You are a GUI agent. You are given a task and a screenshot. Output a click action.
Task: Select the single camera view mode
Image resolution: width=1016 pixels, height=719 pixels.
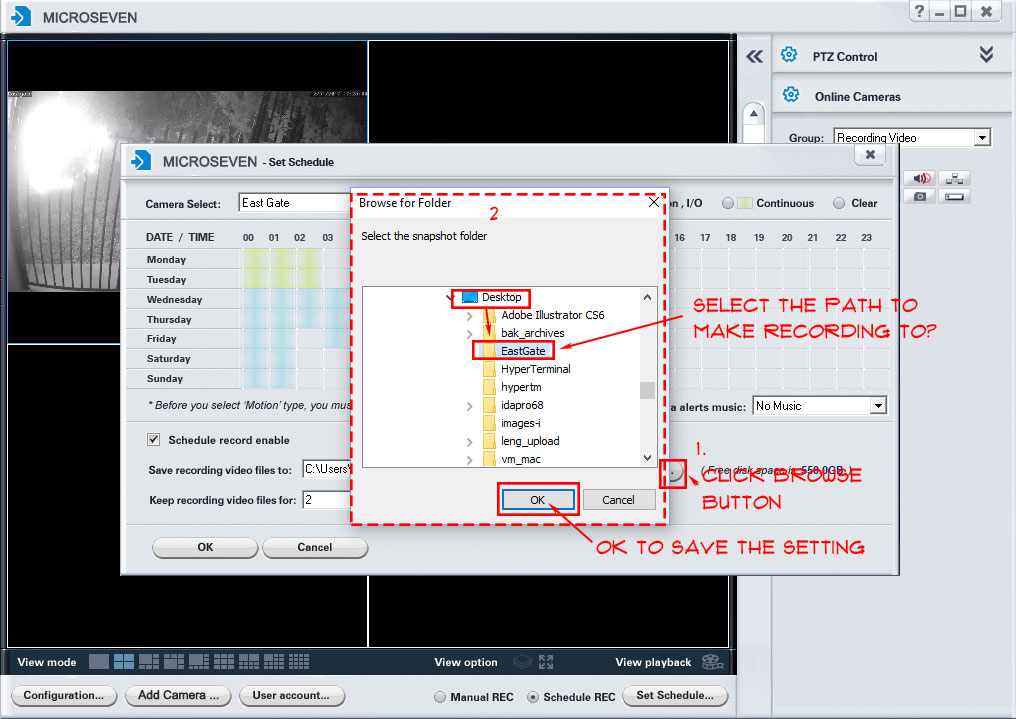click(98, 662)
